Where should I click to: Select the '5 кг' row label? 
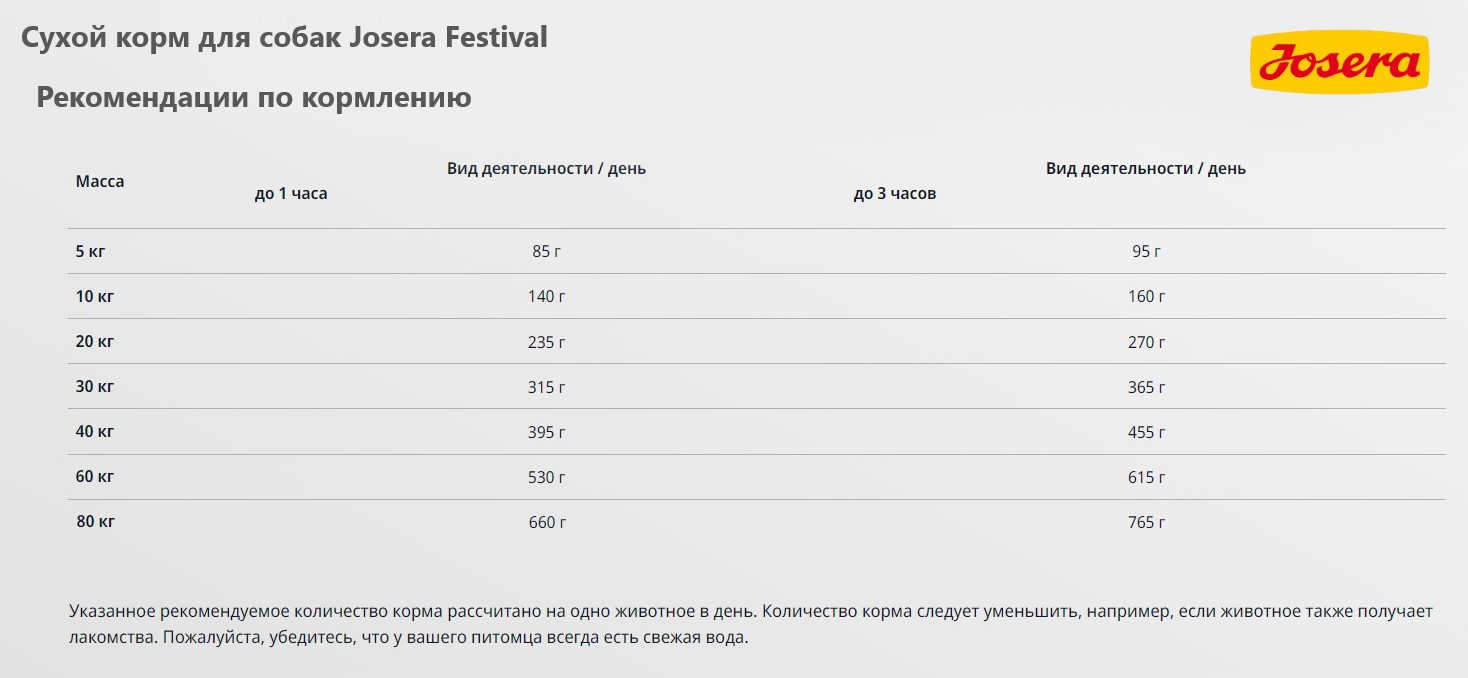(90, 252)
